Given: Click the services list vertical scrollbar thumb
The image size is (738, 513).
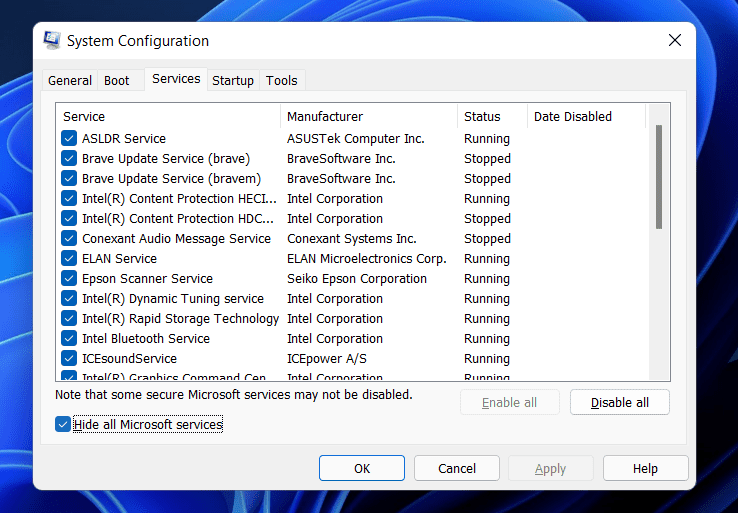Looking at the screenshot, I should [x=658, y=177].
